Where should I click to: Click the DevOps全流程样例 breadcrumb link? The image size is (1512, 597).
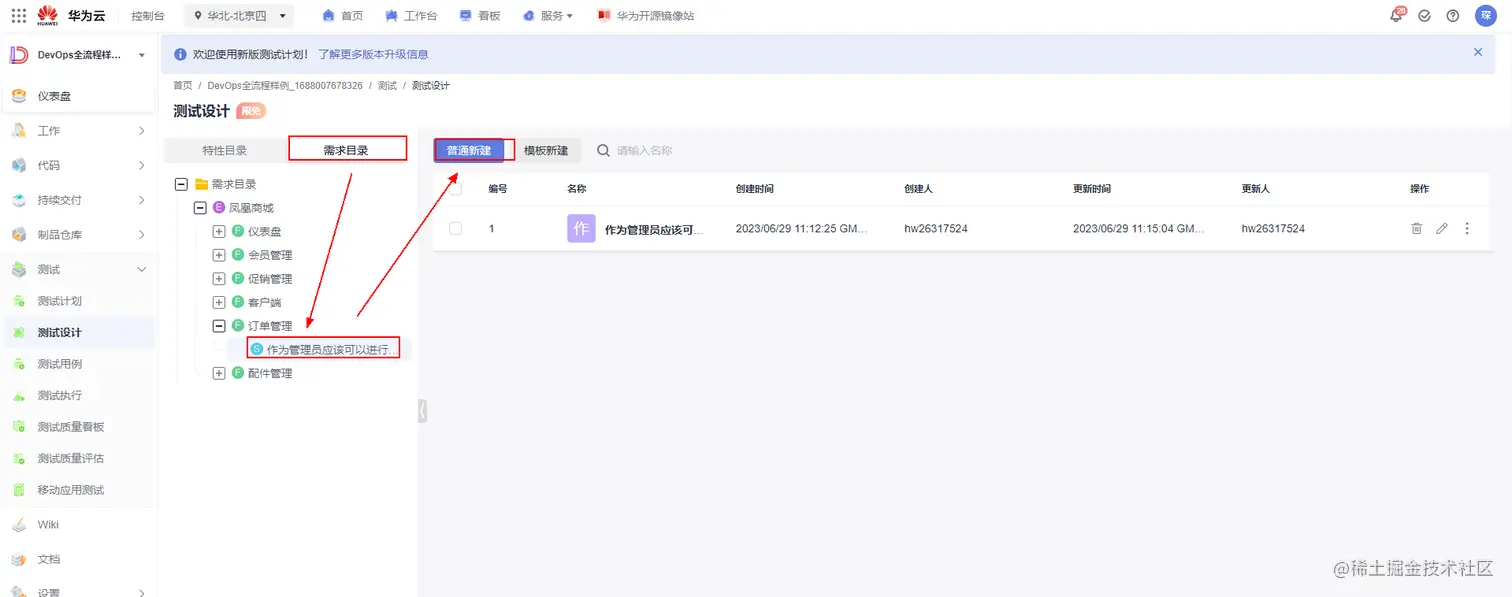pyautogui.click(x=285, y=86)
